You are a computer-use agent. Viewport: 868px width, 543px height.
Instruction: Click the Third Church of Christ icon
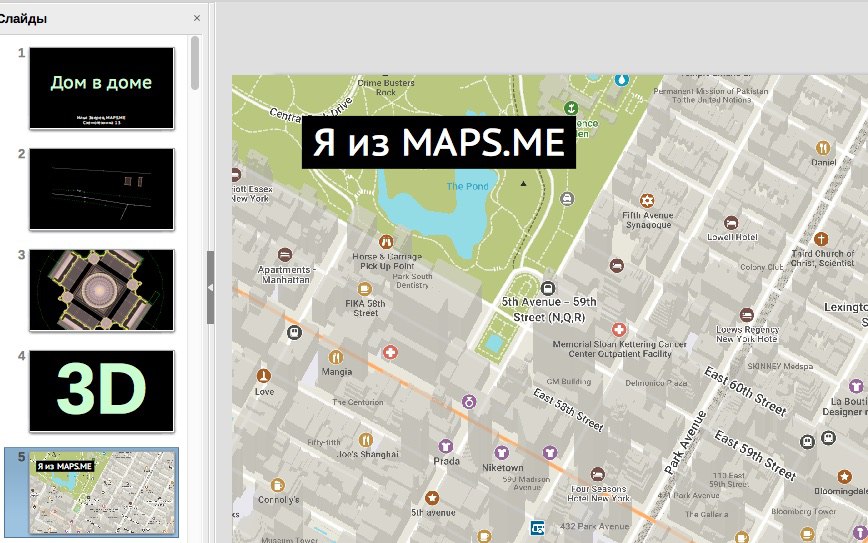click(821, 239)
